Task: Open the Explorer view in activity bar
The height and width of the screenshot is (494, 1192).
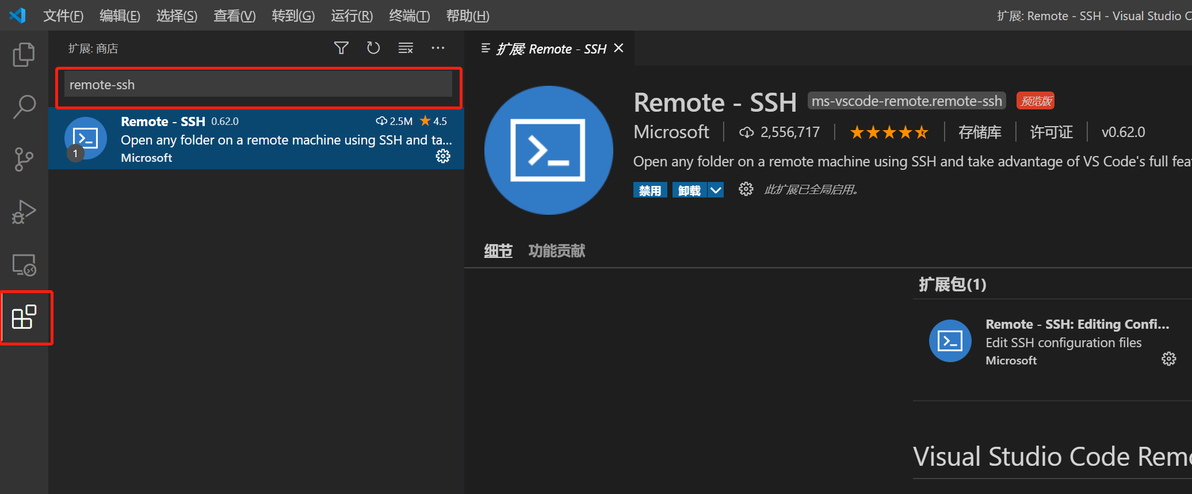Action: (24, 54)
